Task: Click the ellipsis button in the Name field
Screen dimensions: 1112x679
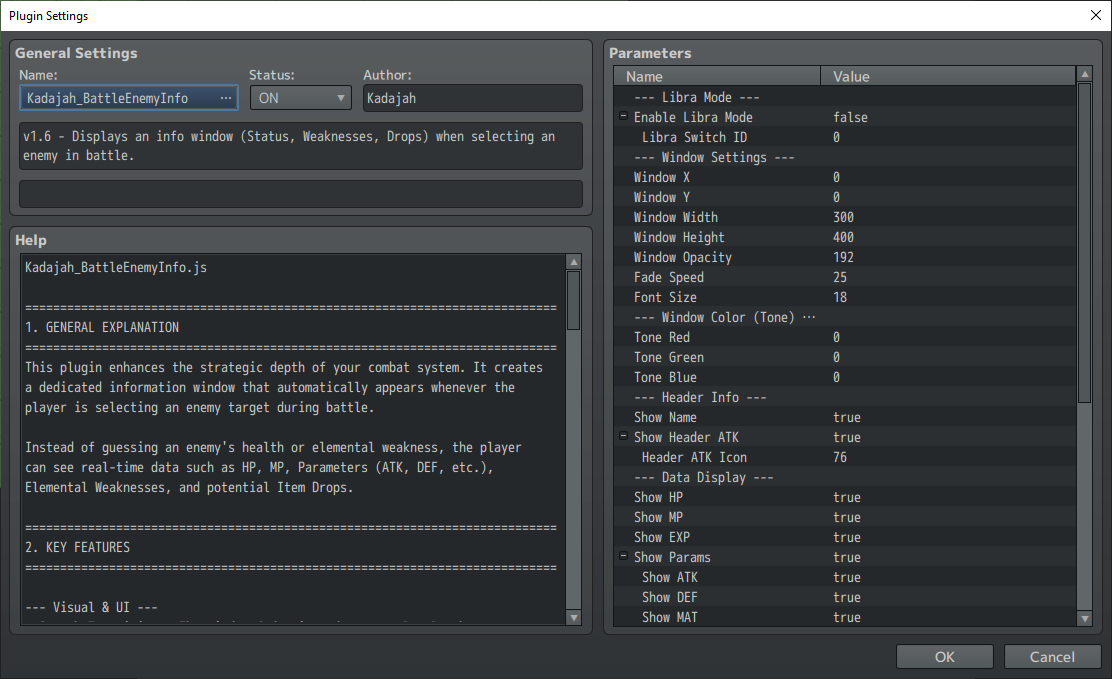Action: click(226, 98)
